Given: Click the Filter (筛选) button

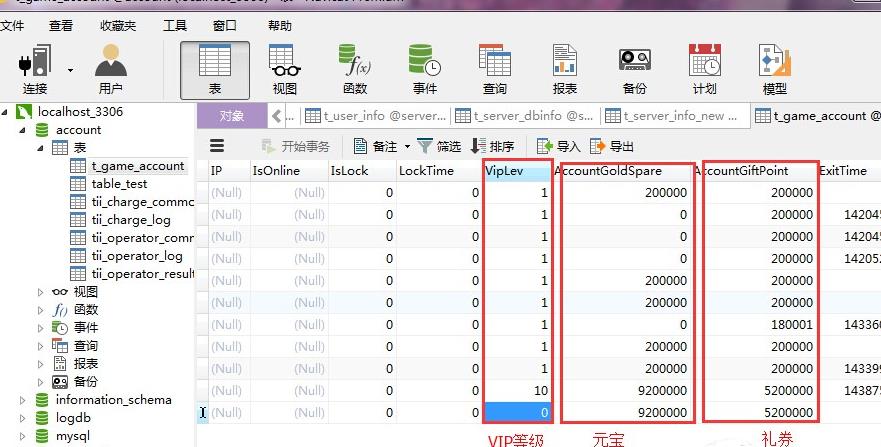Looking at the screenshot, I should tap(439, 147).
